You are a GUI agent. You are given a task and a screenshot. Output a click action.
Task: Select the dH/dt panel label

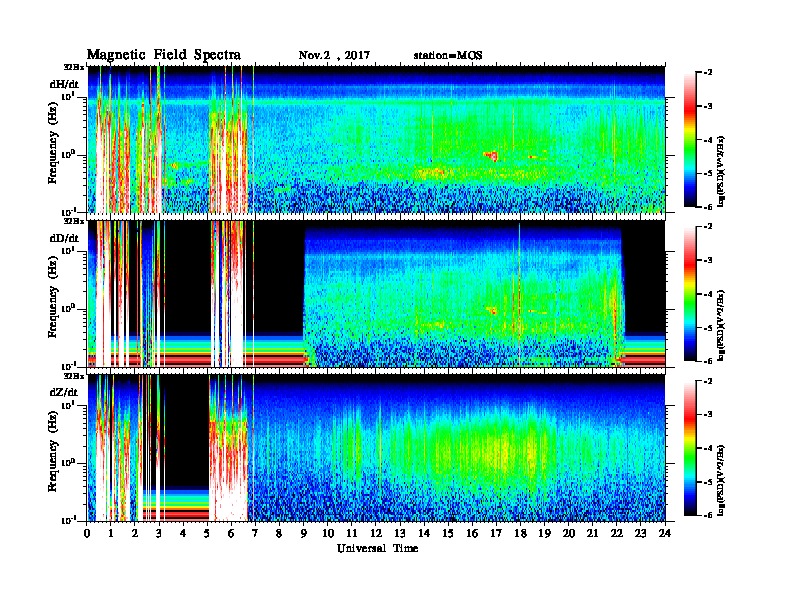click(x=65, y=84)
